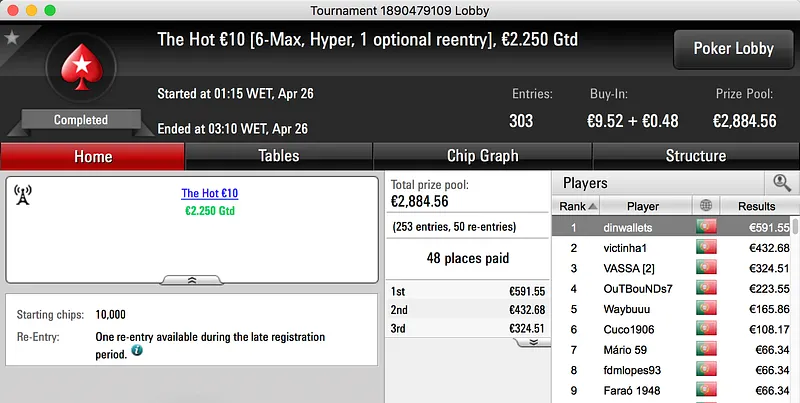Collapse the tournament info panel
Image resolution: width=800 pixels, height=403 pixels.
tap(191, 281)
